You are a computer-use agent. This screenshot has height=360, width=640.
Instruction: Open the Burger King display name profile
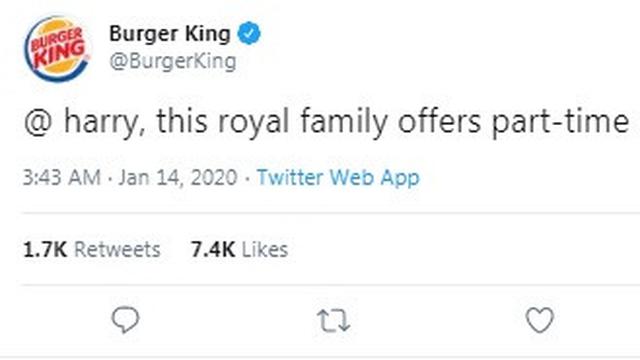click(x=170, y=34)
